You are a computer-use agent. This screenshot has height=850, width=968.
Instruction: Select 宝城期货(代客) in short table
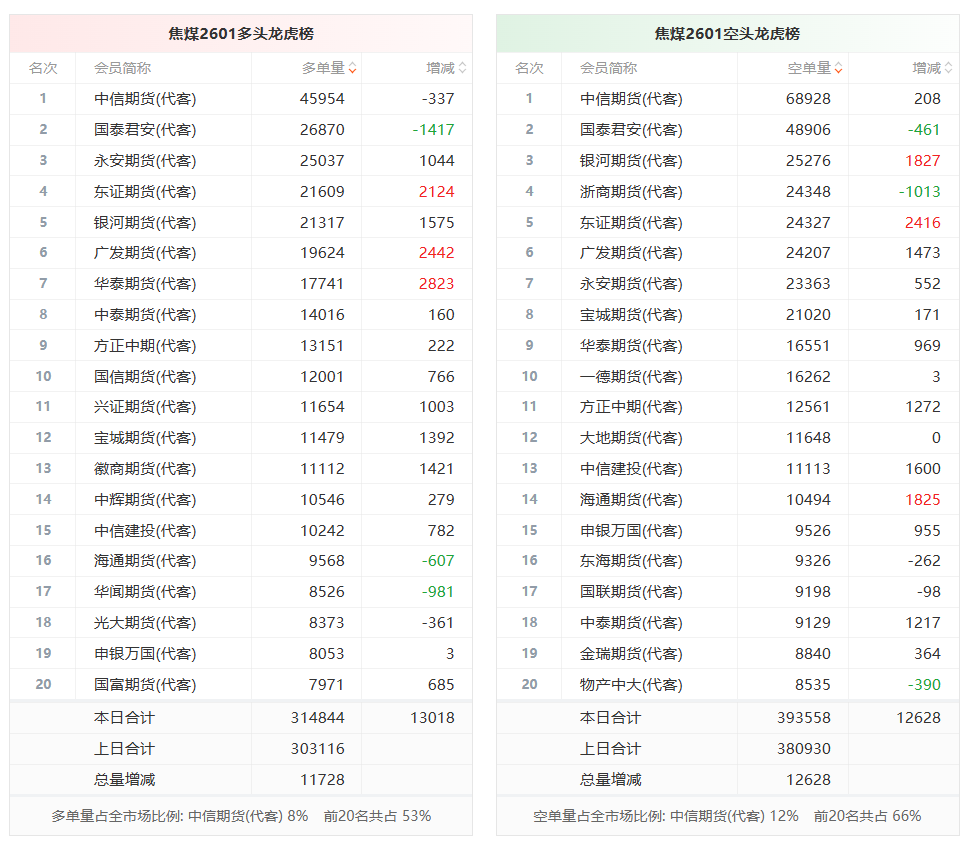pos(631,314)
